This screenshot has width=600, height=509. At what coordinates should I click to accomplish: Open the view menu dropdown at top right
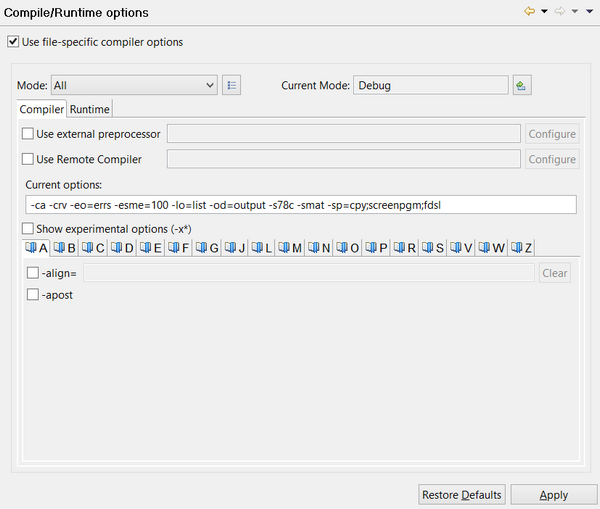588,12
